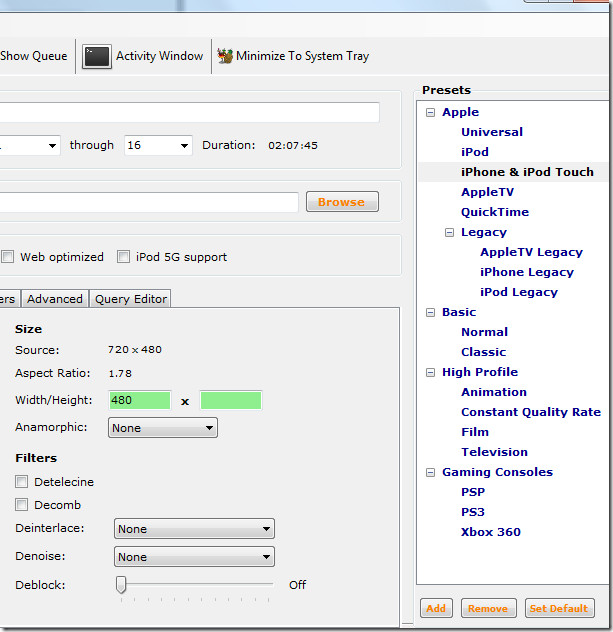The height and width of the screenshot is (632, 613).
Task: Click the source path field at top
Action: 189,112
